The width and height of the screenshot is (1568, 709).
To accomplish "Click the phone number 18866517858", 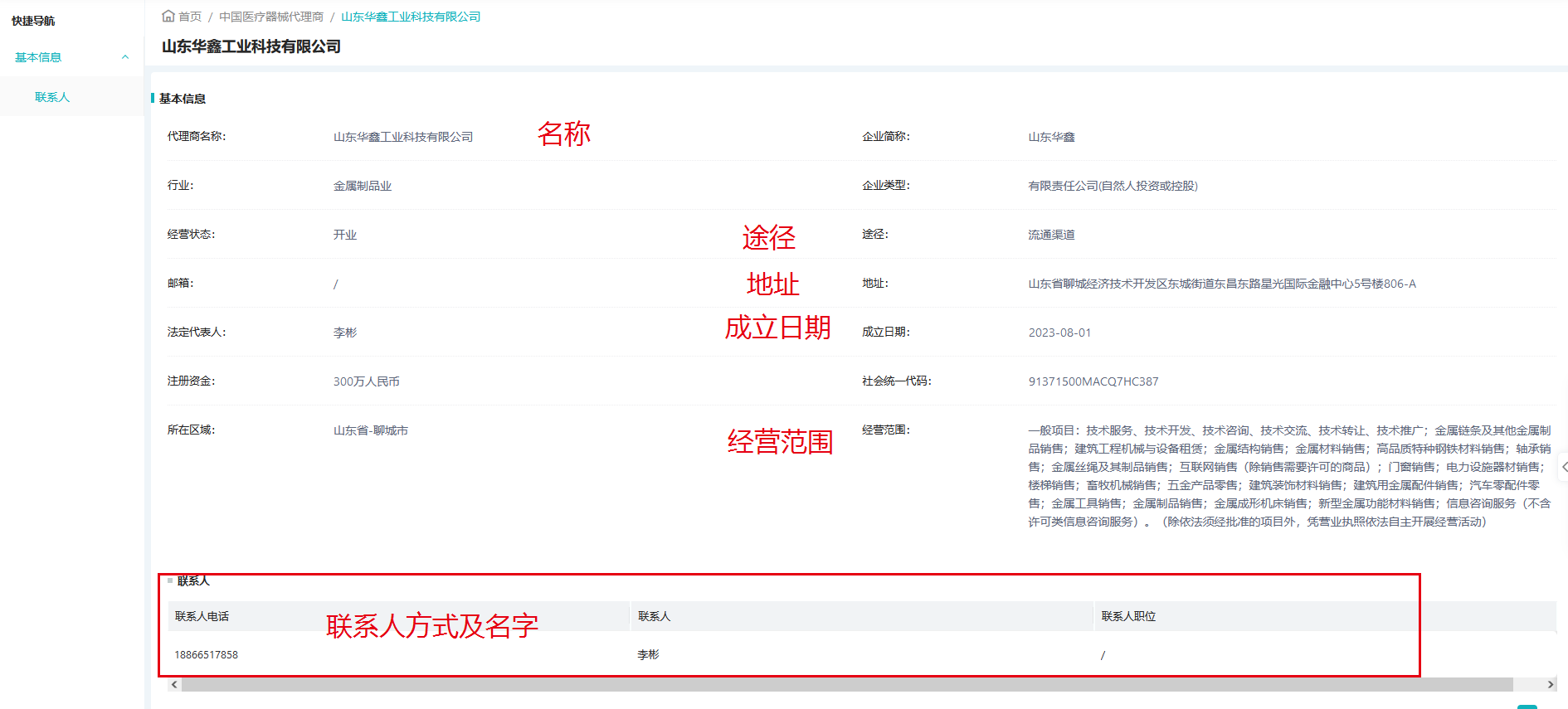I will click(x=207, y=655).
